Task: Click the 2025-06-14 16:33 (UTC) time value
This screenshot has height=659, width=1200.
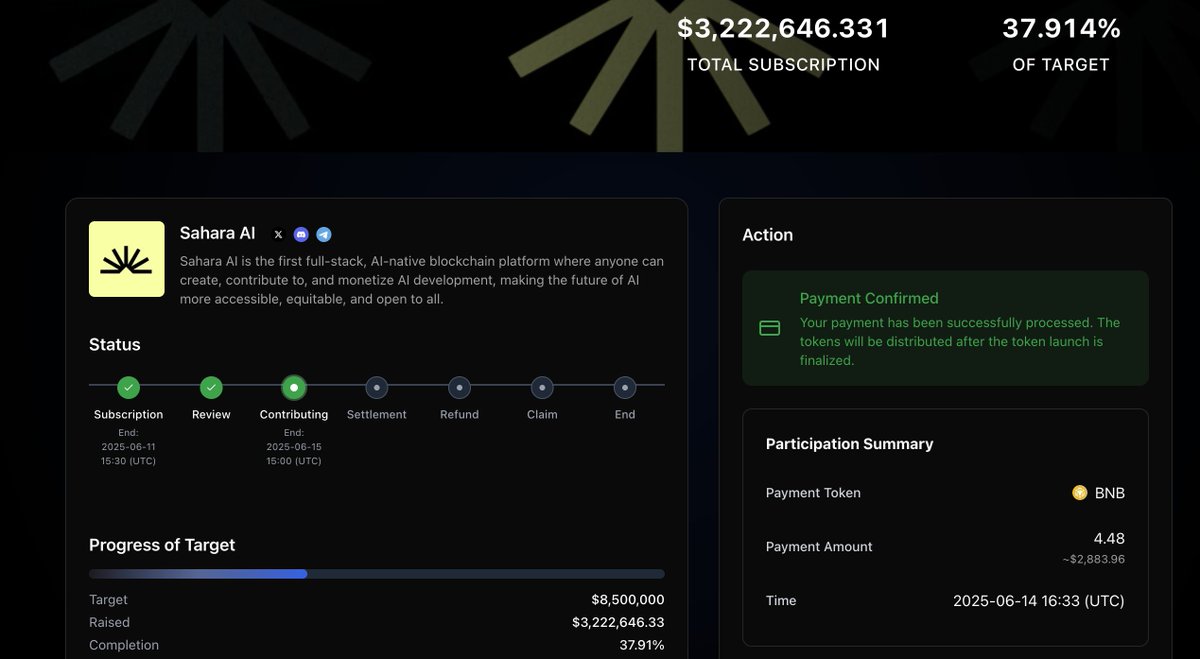Action: click(x=1039, y=601)
